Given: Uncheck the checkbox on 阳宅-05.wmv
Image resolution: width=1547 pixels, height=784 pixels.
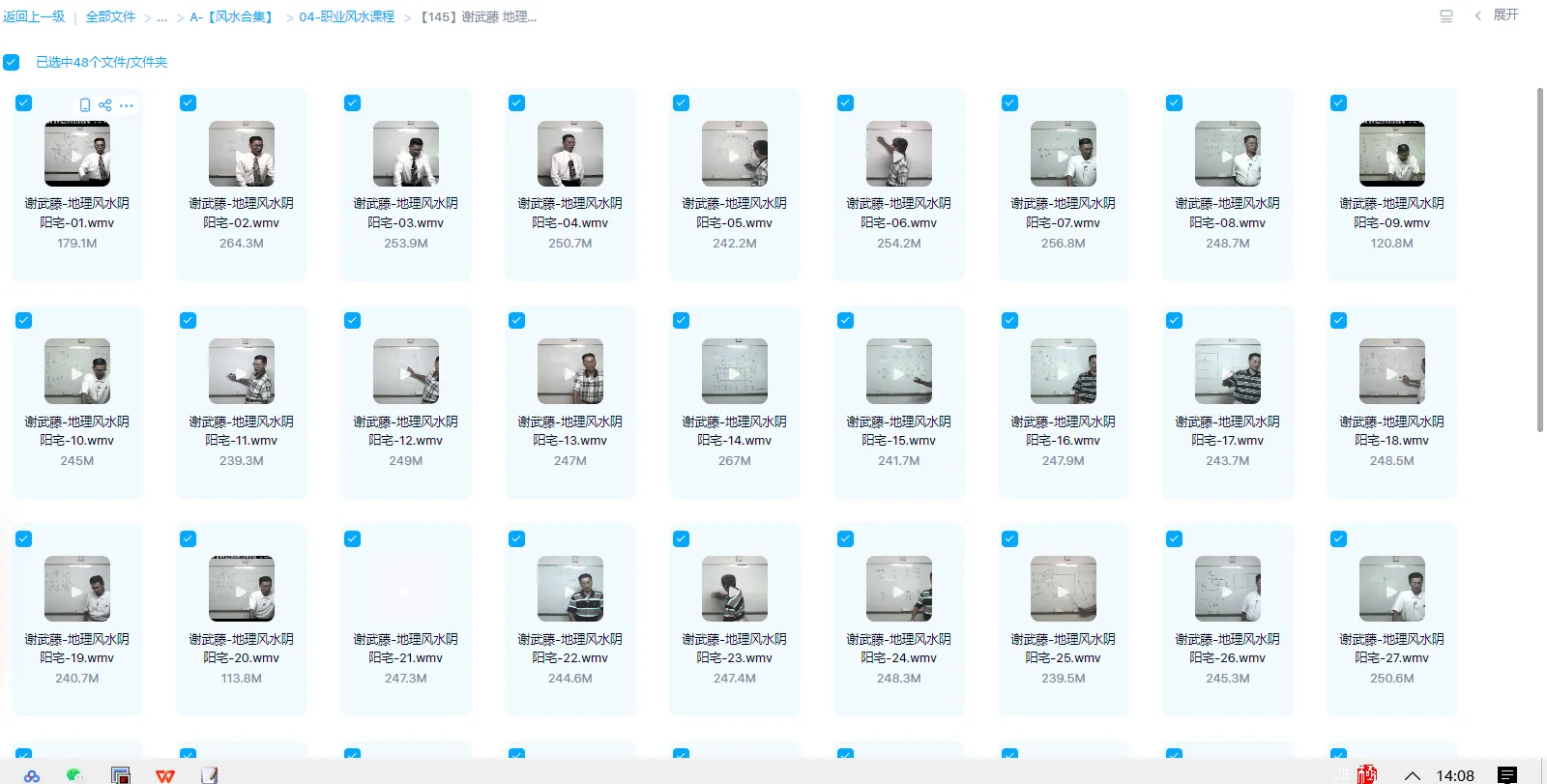Looking at the screenshot, I should point(682,102).
